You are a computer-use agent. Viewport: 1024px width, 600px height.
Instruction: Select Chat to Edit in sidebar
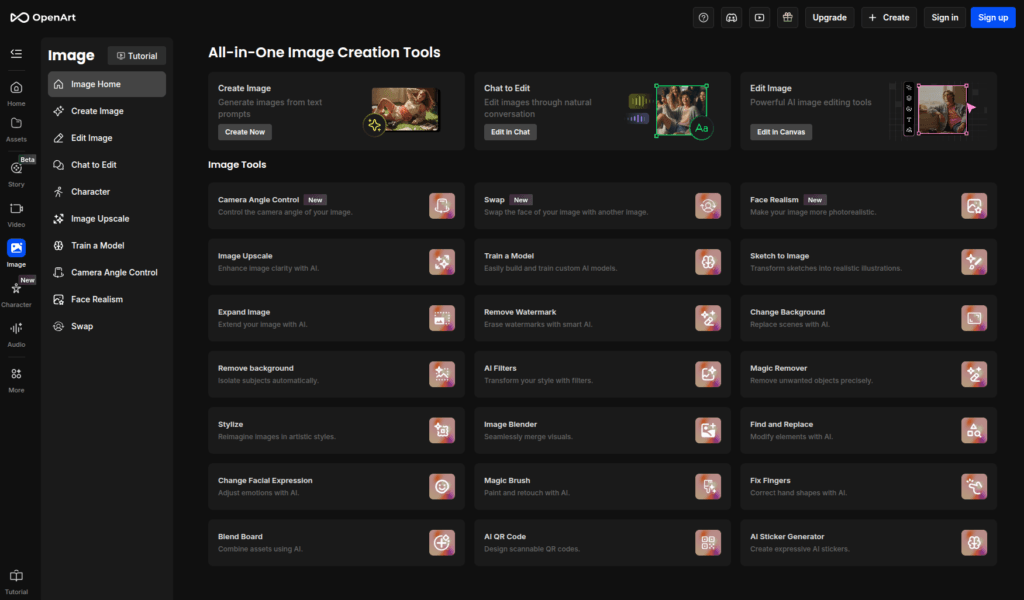tap(106, 165)
